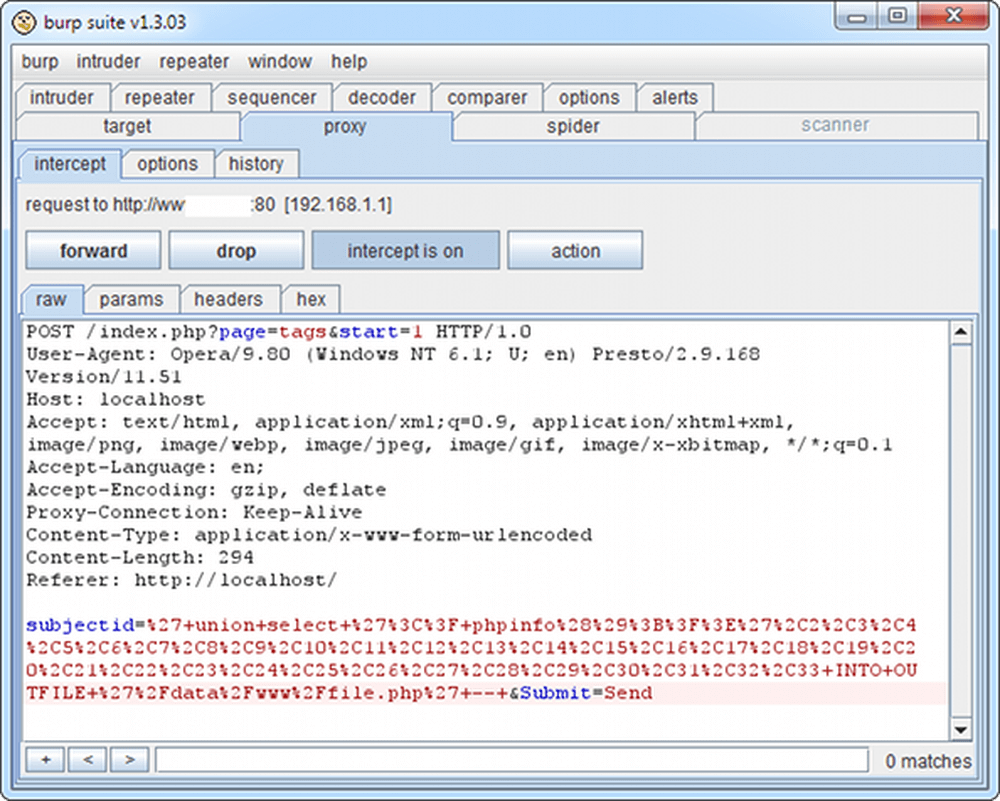Viewport: 1000px width, 801px height.
Task: Switch to the headers view
Action: [230, 299]
